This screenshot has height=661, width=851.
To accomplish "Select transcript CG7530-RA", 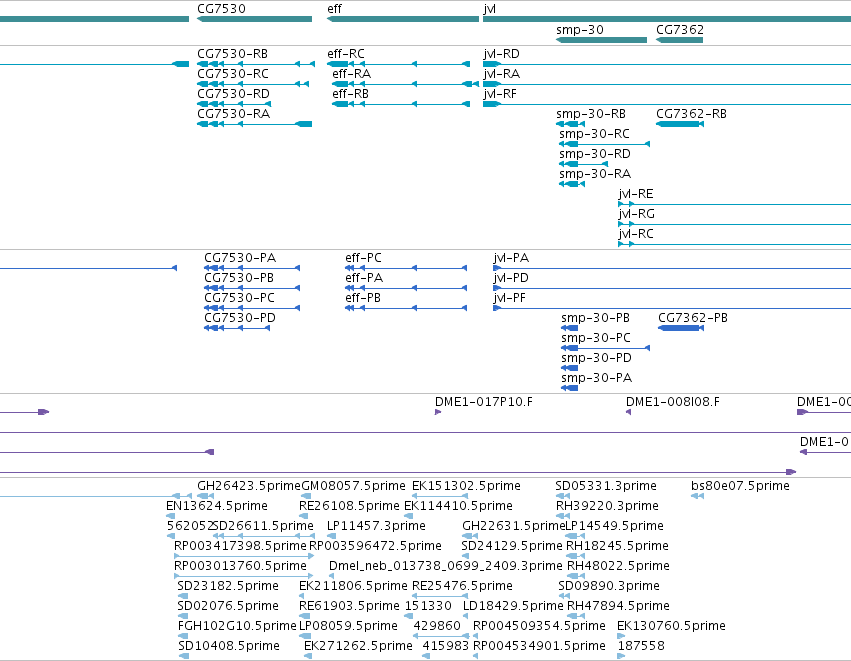I will (255, 124).
